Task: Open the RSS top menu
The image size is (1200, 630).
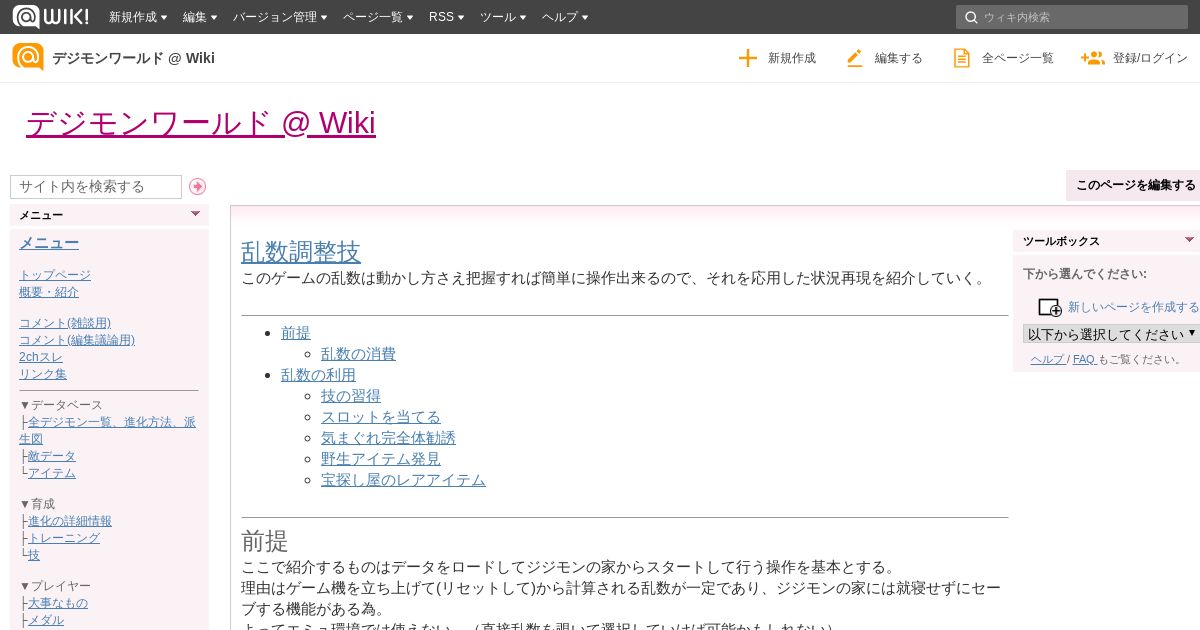Action: point(446,17)
